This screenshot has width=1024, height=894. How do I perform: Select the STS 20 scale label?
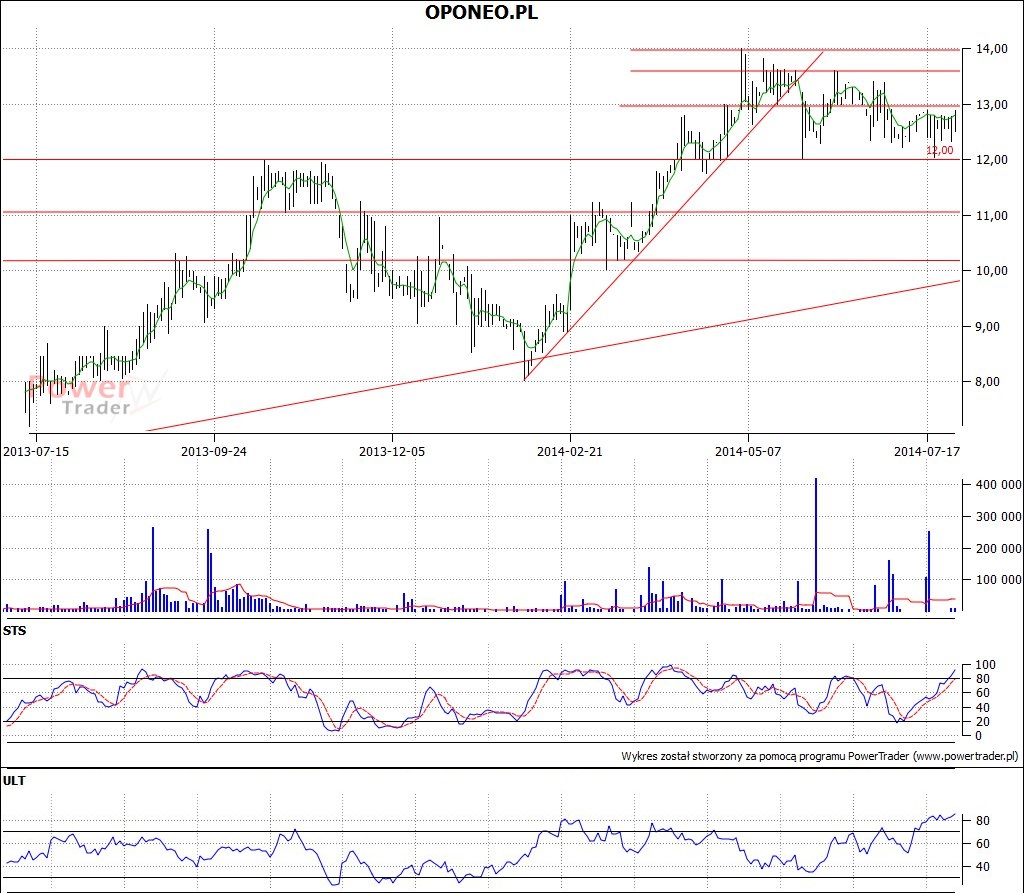pos(982,722)
